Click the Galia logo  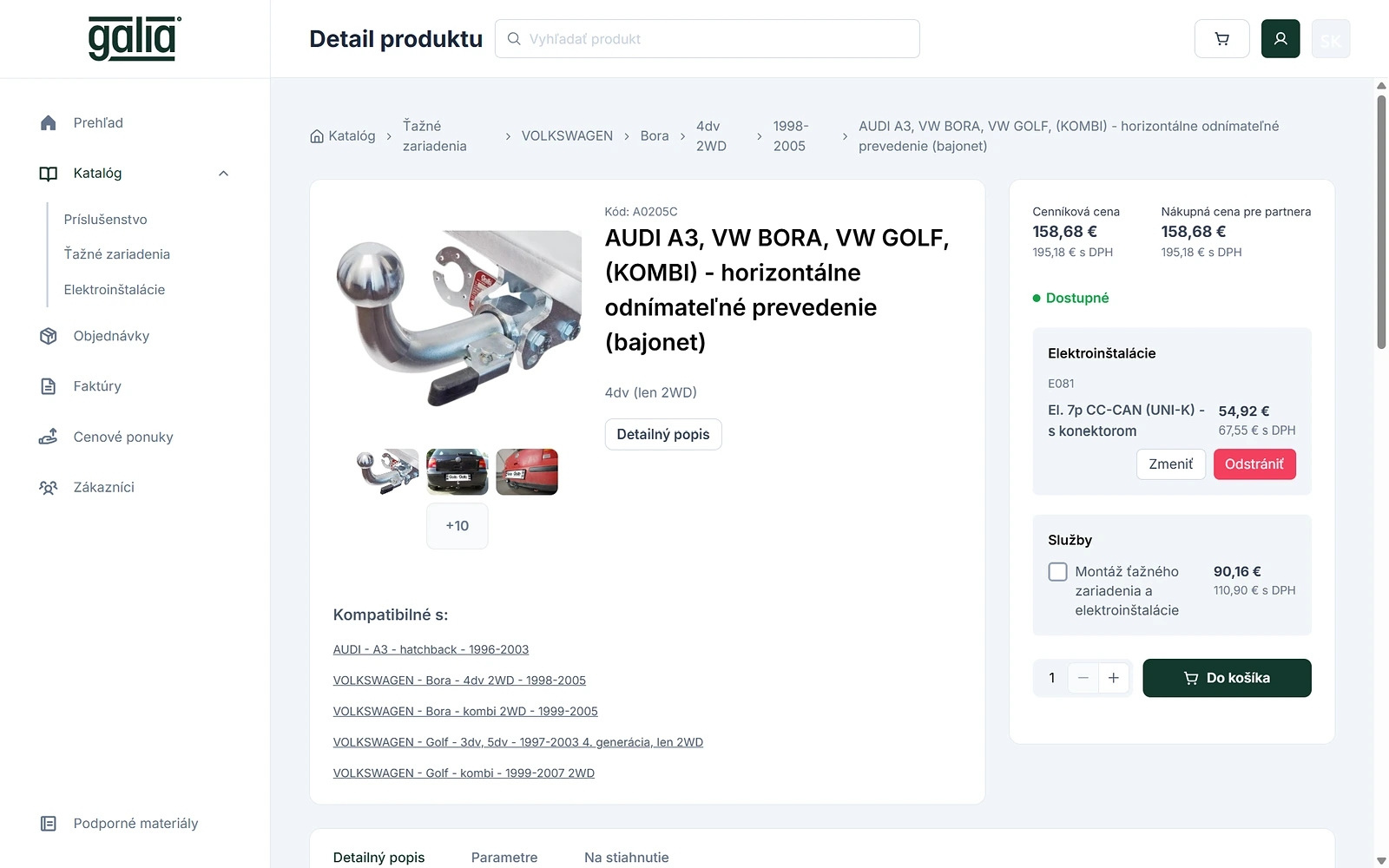pyautogui.click(x=135, y=39)
